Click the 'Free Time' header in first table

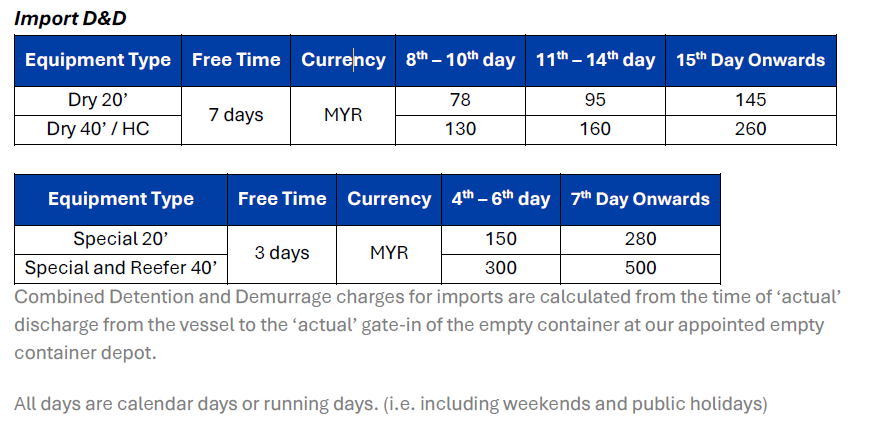coord(236,60)
